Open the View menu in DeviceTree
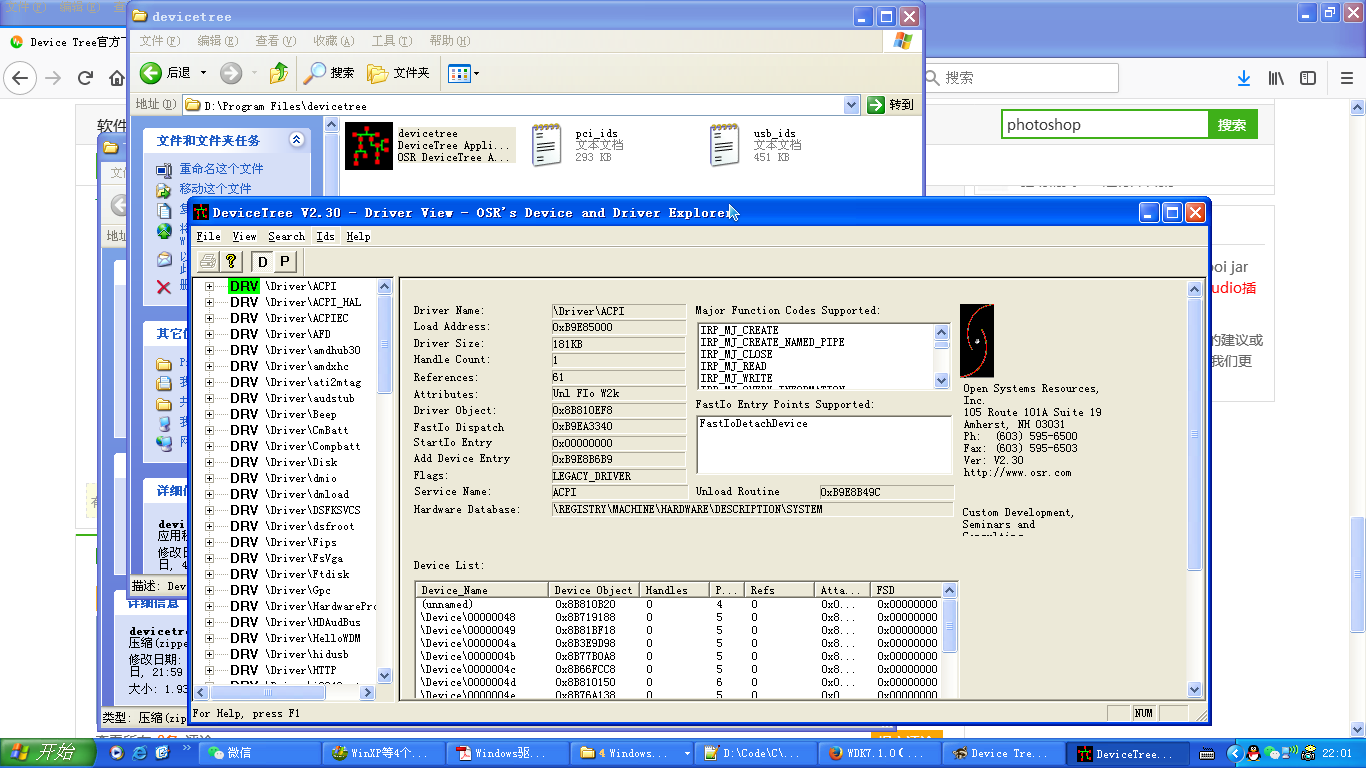This screenshot has height=768, width=1366. click(244, 236)
